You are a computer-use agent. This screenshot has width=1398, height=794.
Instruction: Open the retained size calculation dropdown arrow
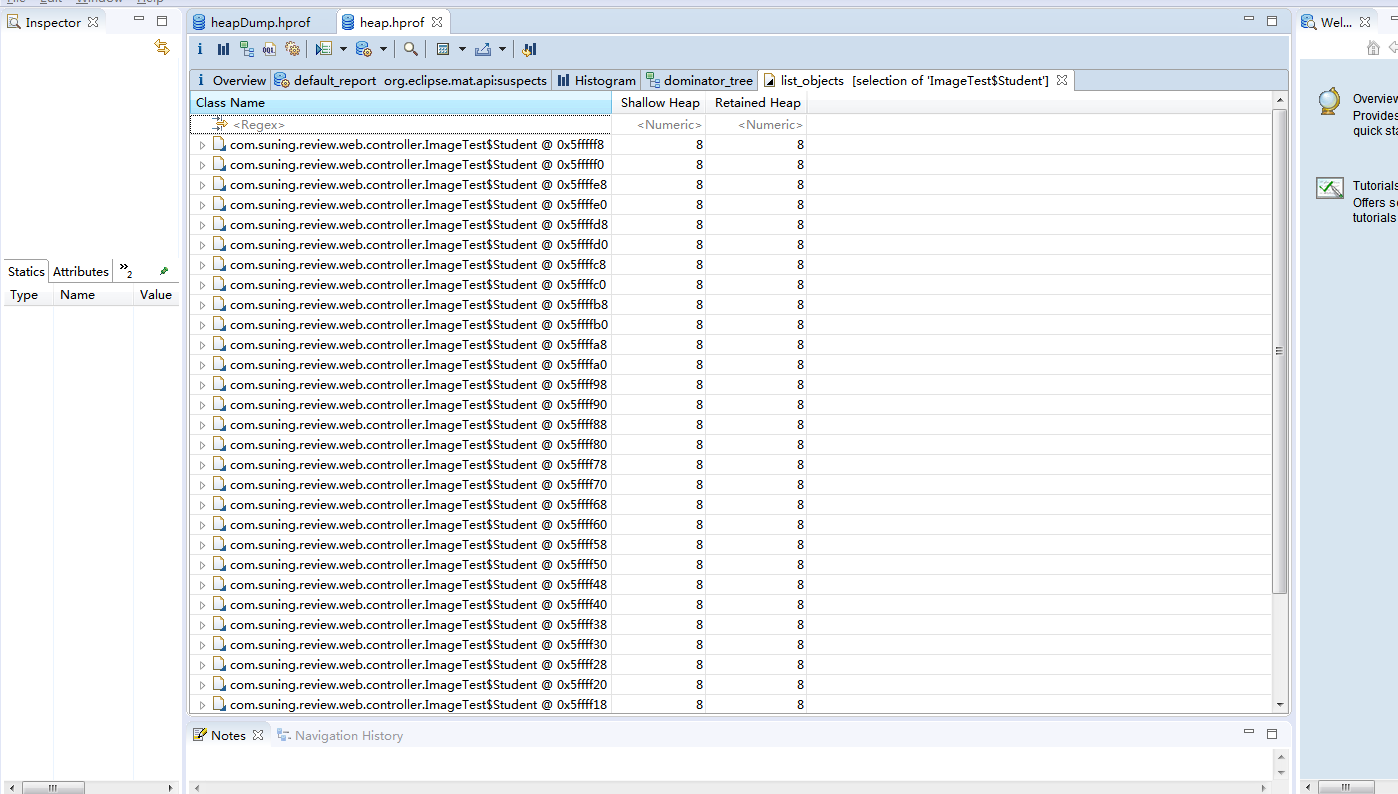point(462,49)
